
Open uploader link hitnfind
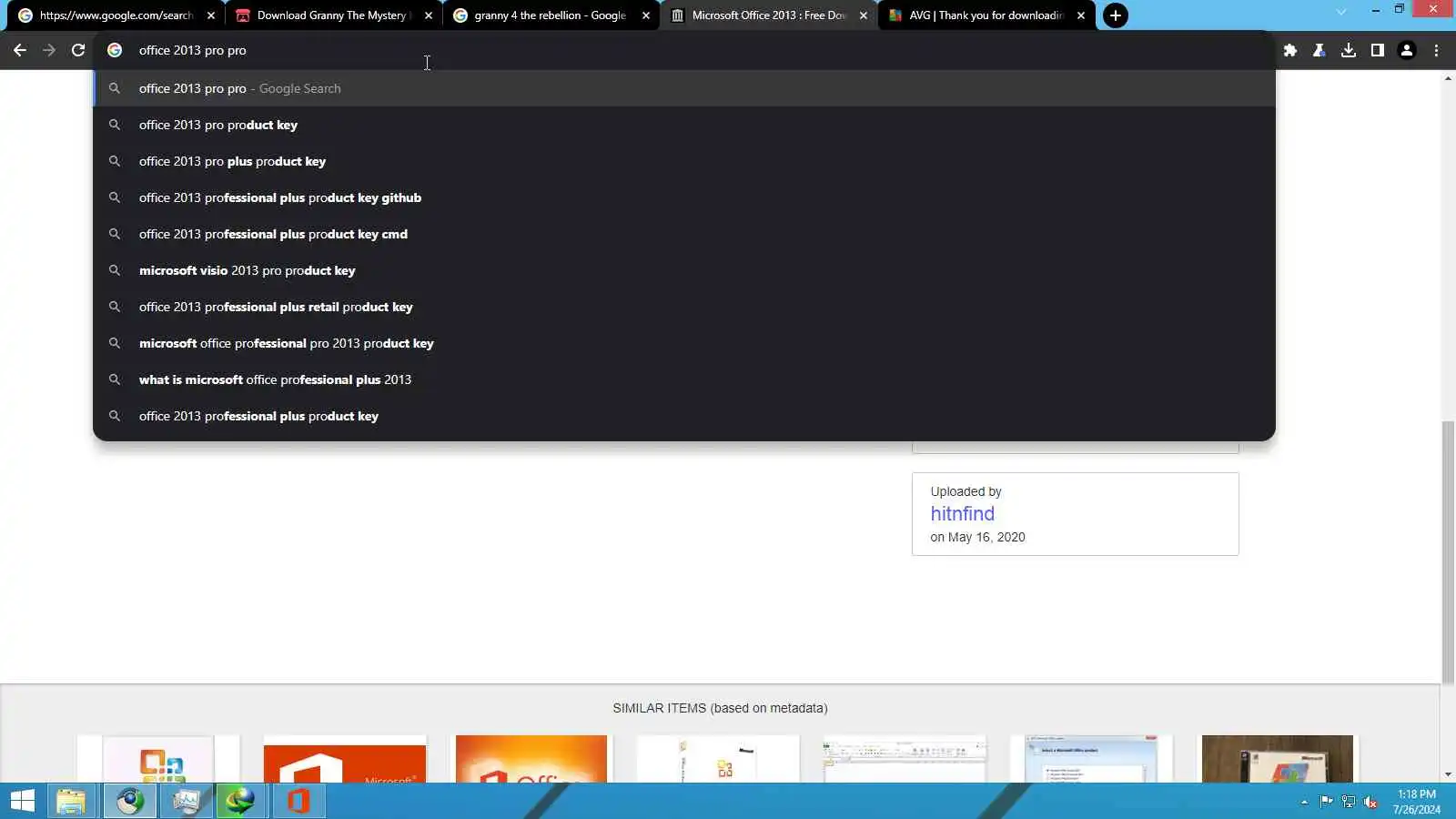(x=962, y=514)
